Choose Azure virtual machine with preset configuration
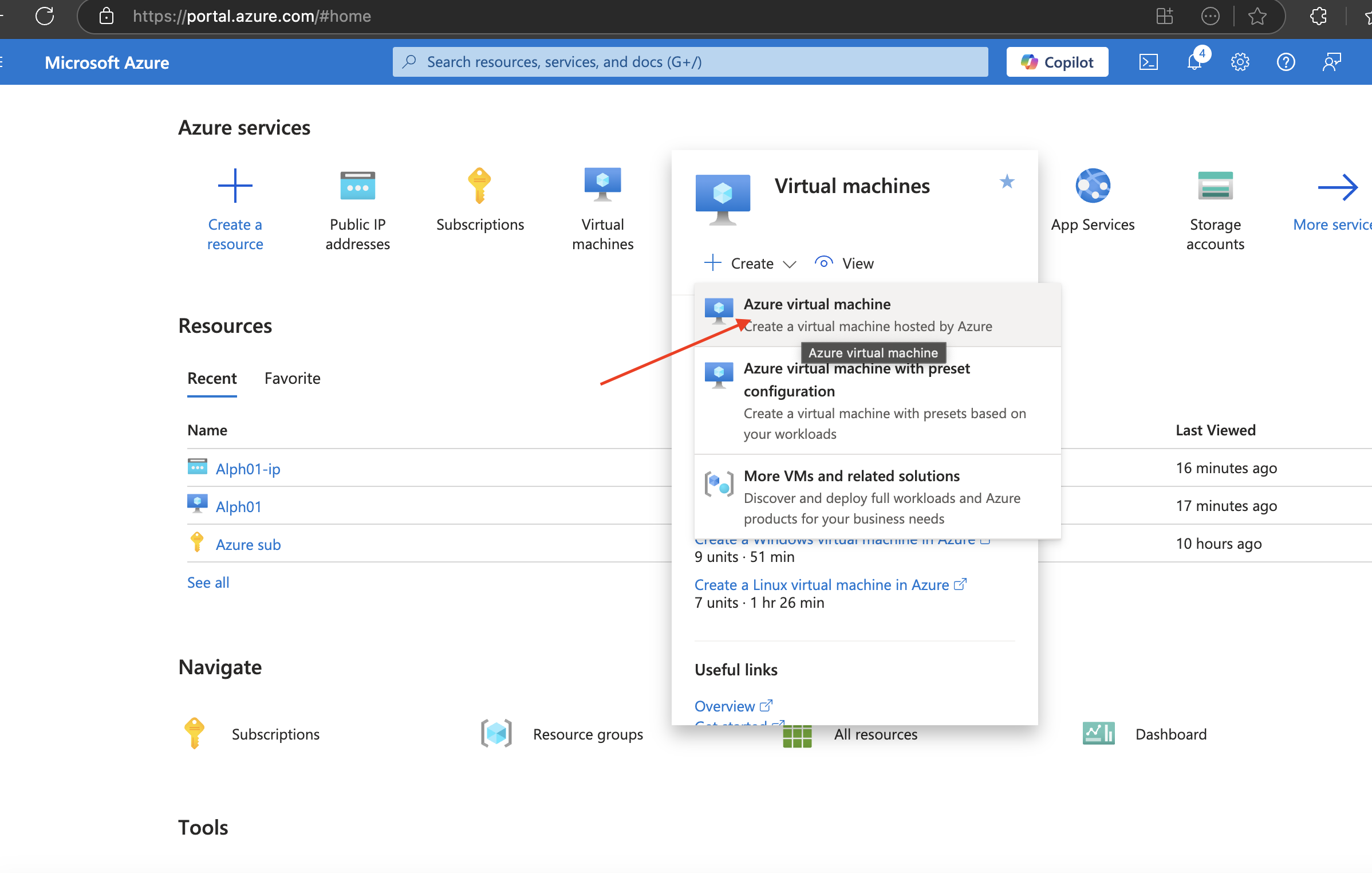1372x873 pixels. [x=877, y=400]
